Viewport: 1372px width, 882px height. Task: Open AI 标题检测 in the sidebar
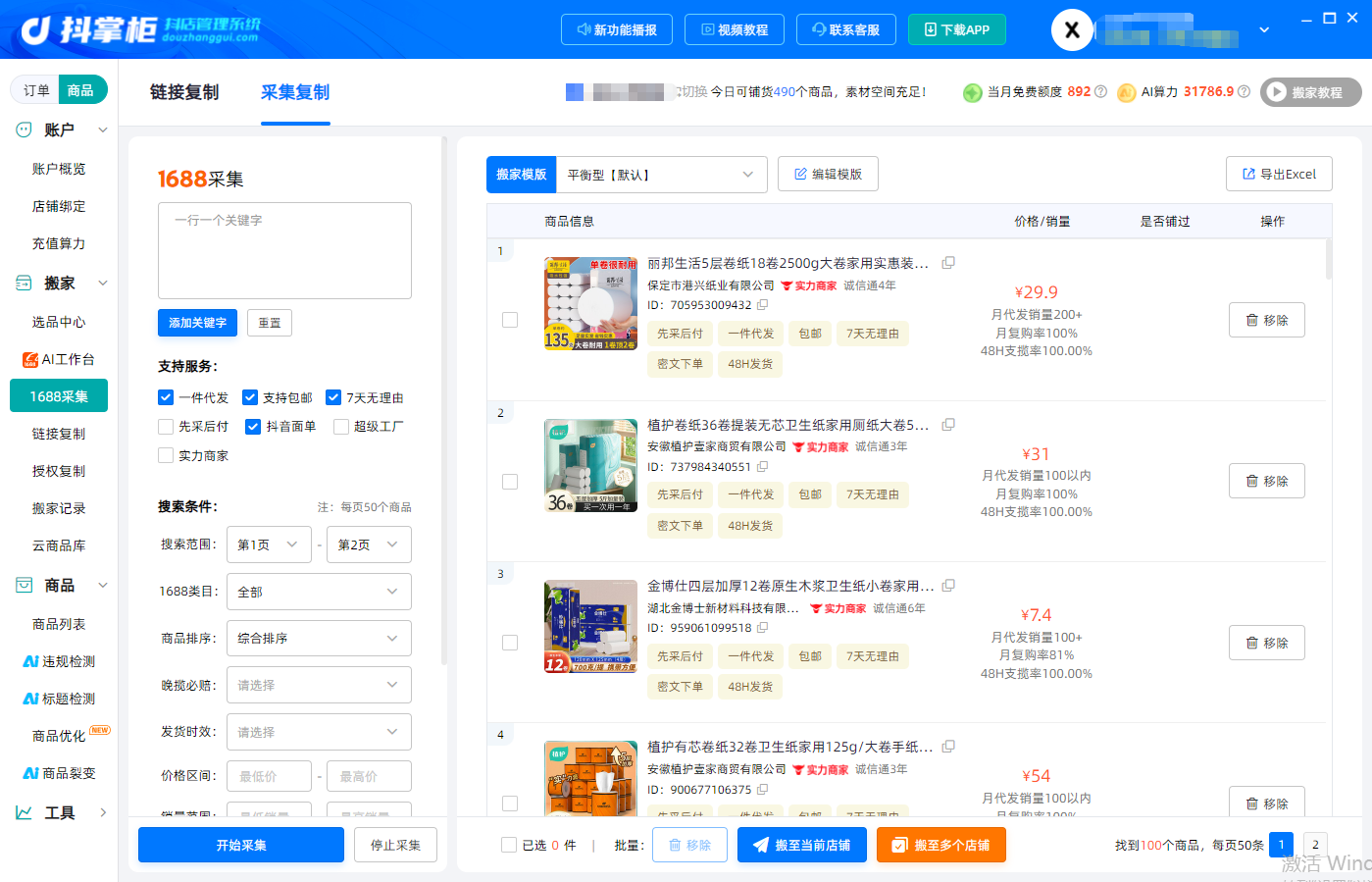(59, 699)
